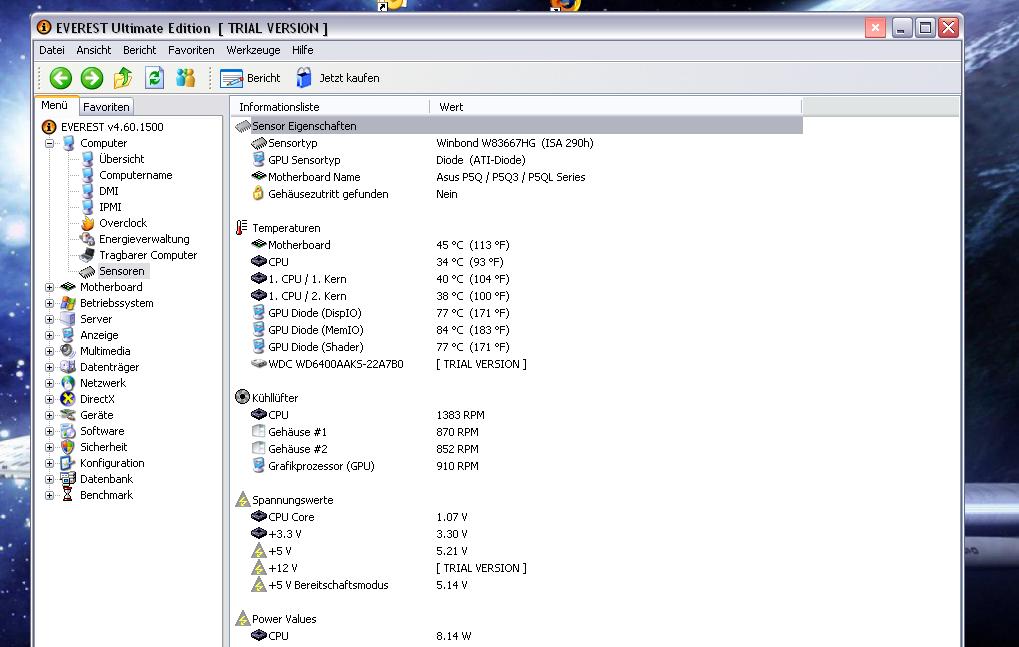Select Computername in the tree
The width and height of the screenshot is (1019, 647).
[136, 175]
